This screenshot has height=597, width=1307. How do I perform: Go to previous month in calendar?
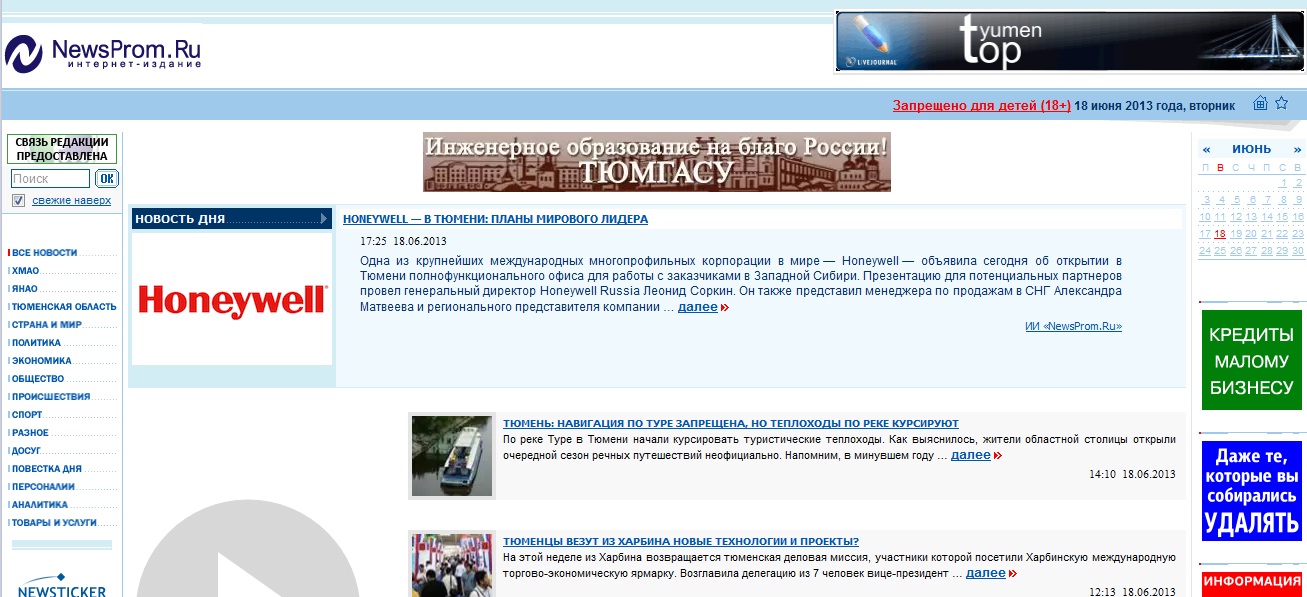click(x=1206, y=149)
